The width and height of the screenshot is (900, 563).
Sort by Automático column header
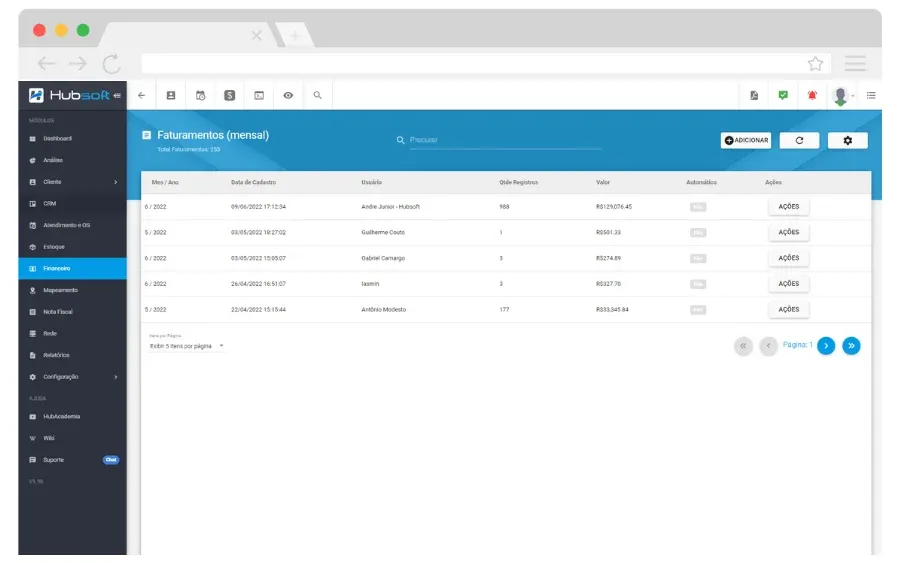point(701,183)
